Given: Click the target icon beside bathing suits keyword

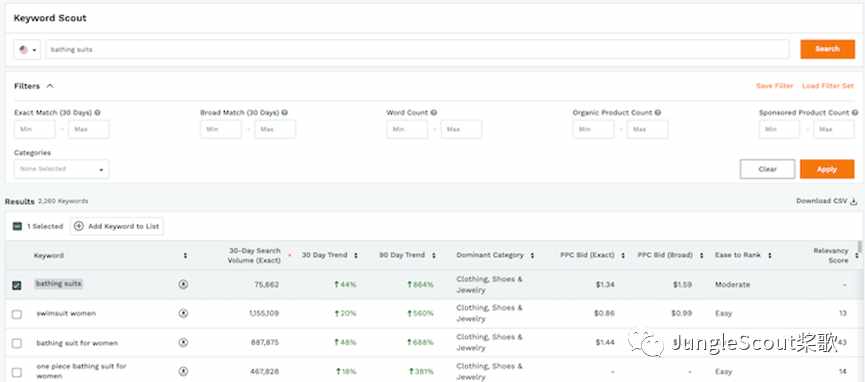Looking at the screenshot, I should (x=183, y=284).
